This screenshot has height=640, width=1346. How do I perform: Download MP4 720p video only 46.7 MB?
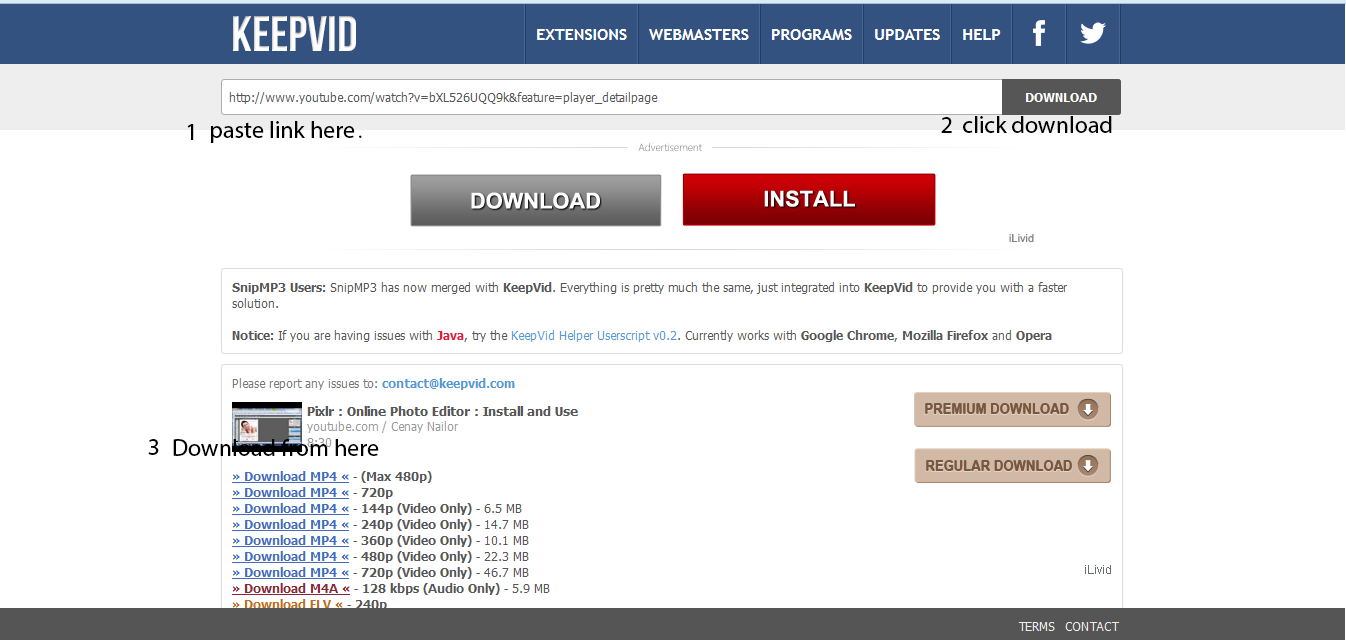click(x=291, y=573)
